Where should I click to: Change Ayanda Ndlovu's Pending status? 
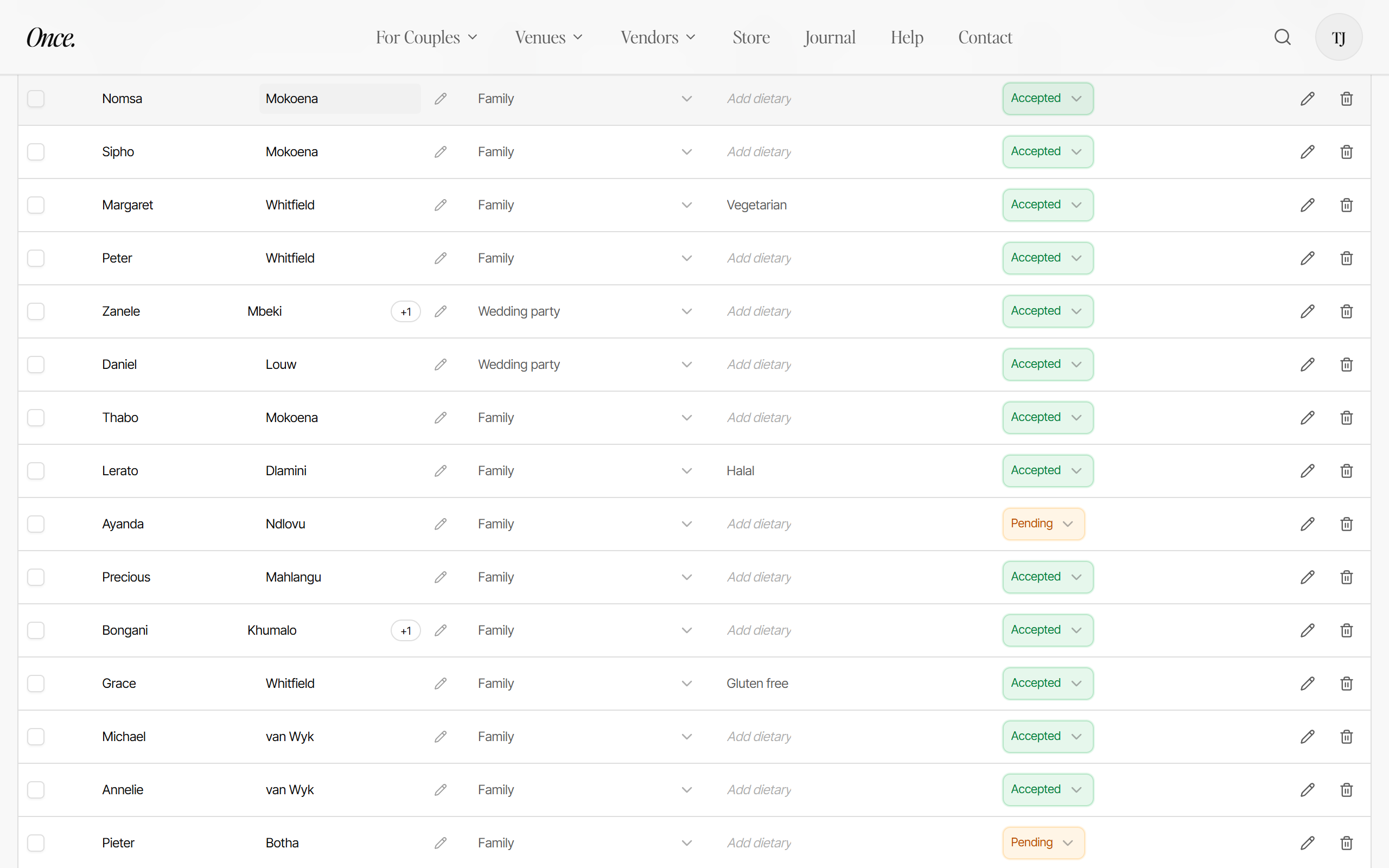(1043, 524)
